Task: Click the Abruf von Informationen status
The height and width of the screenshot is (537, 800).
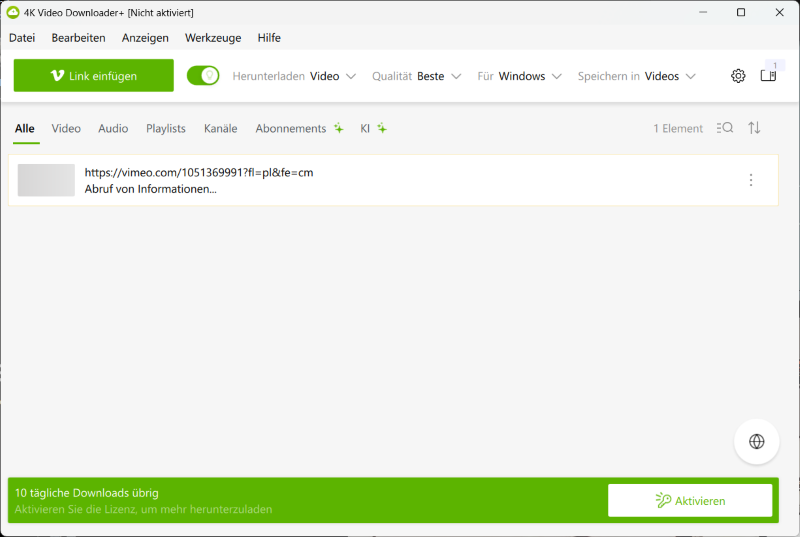Action: (151, 189)
